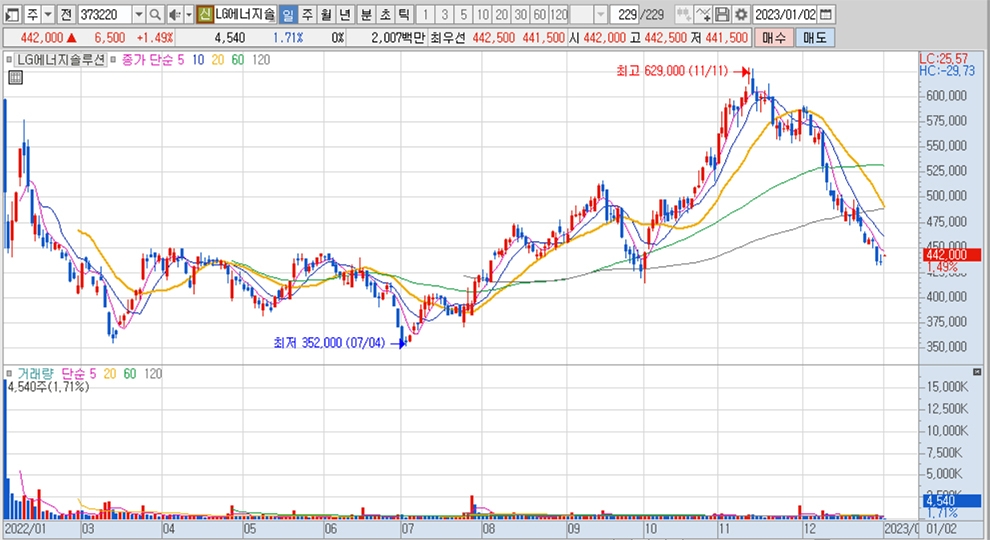The height and width of the screenshot is (540, 990).
Task: Click the 거래량 volume legend label
Action: [35, 373]
